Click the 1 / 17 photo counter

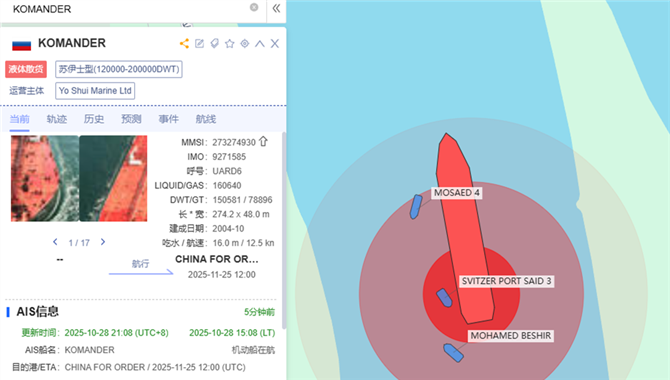pyautogui.click(x=79, y=243)
